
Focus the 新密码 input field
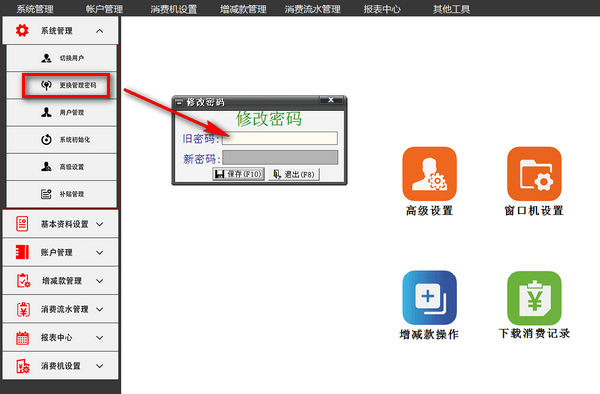coord(280,158)
